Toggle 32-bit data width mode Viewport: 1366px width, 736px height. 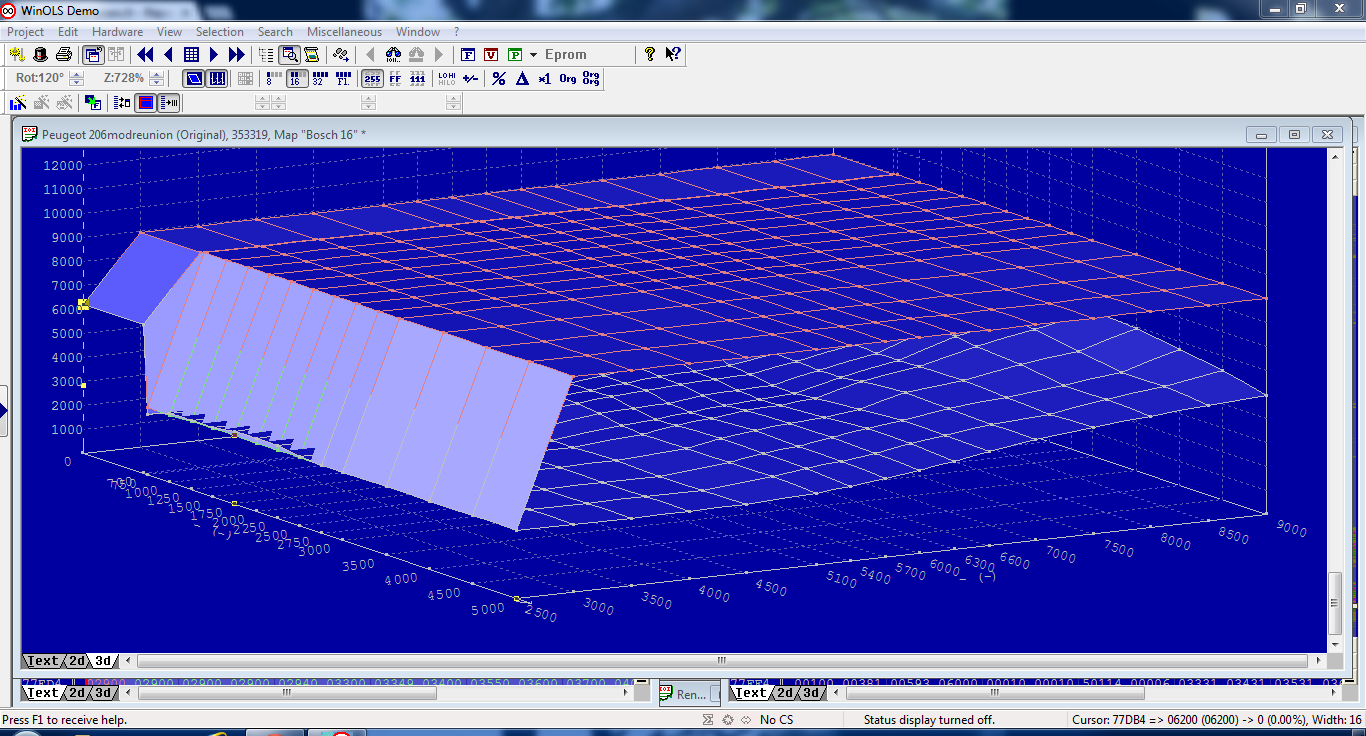click(320, 78)
